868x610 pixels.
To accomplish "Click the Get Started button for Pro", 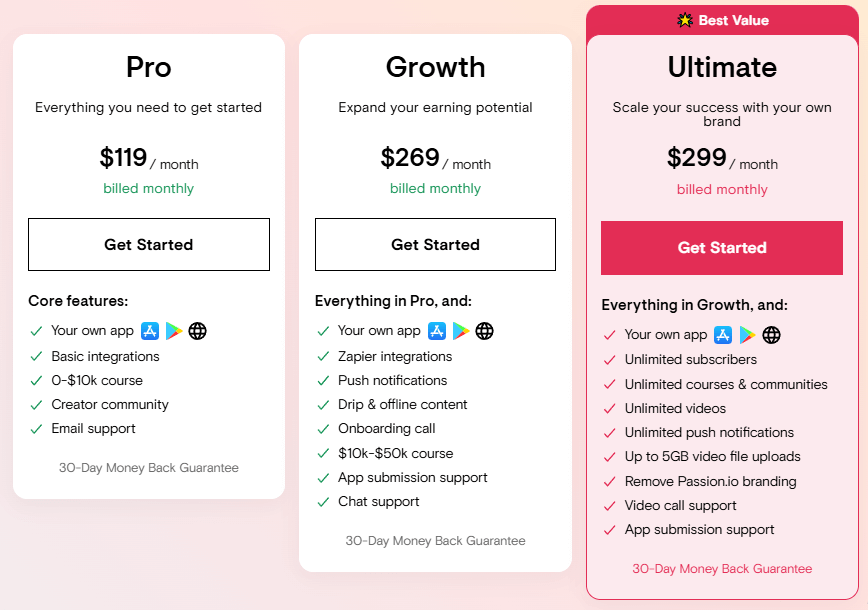I will coord(148,244).
